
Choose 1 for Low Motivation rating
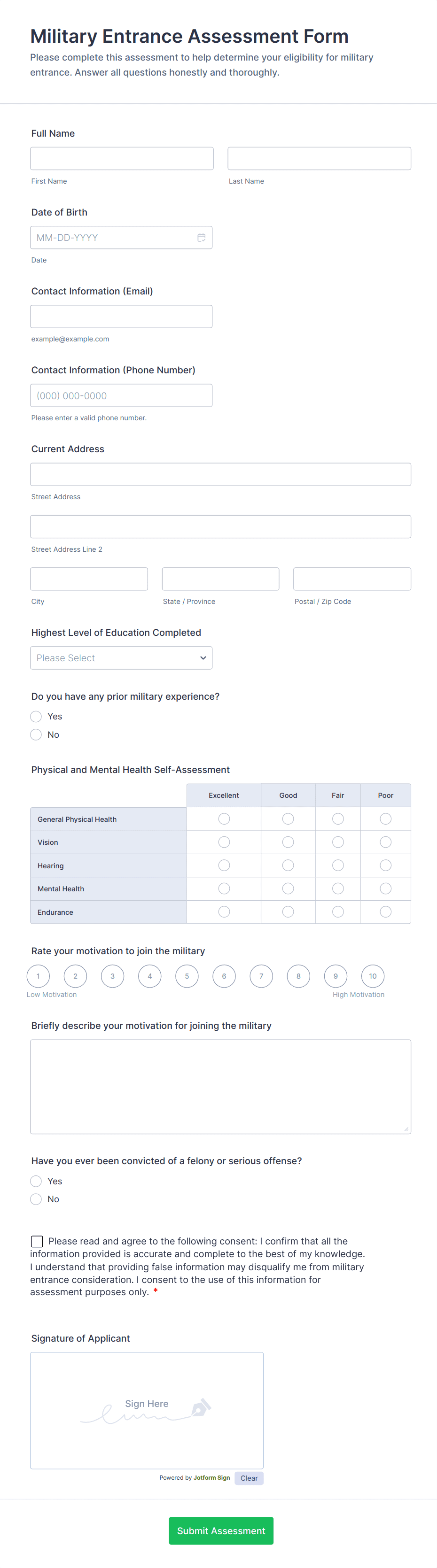(38, 976)
